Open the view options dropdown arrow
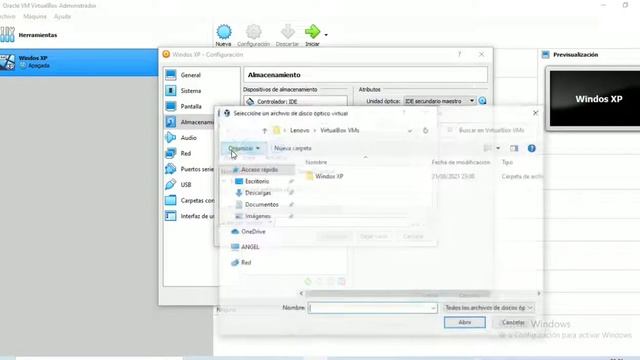 point(498,148)
